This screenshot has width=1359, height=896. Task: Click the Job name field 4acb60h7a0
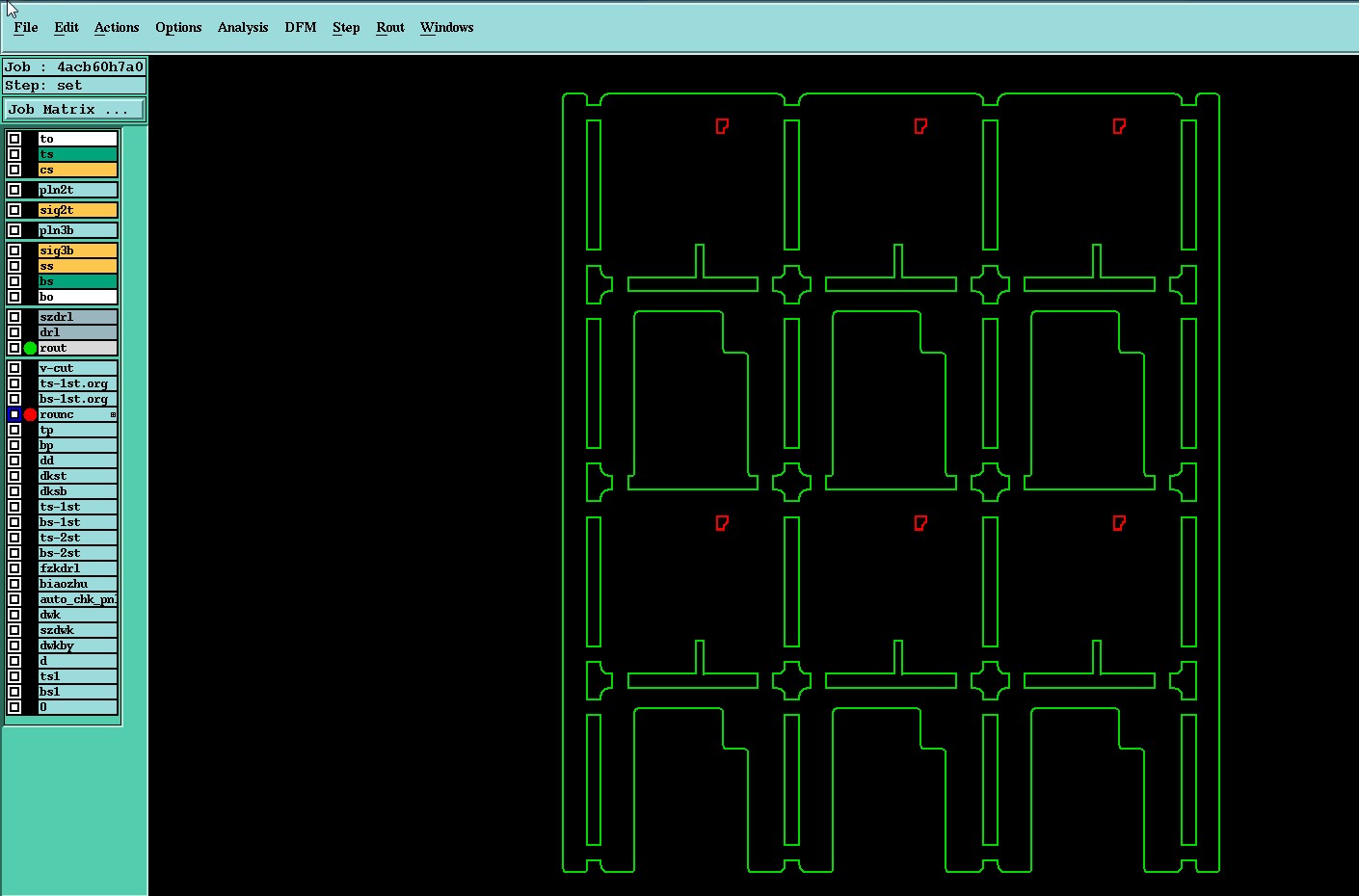click(x=74, y=66)
